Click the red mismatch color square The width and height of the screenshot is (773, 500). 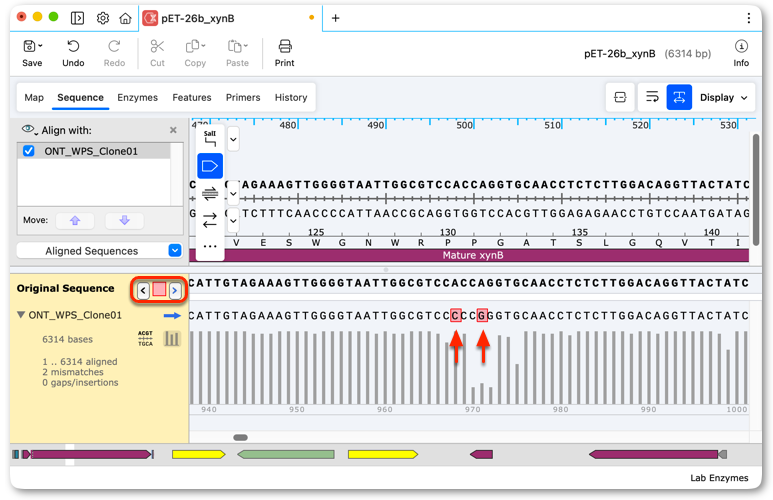coord(159,289)
